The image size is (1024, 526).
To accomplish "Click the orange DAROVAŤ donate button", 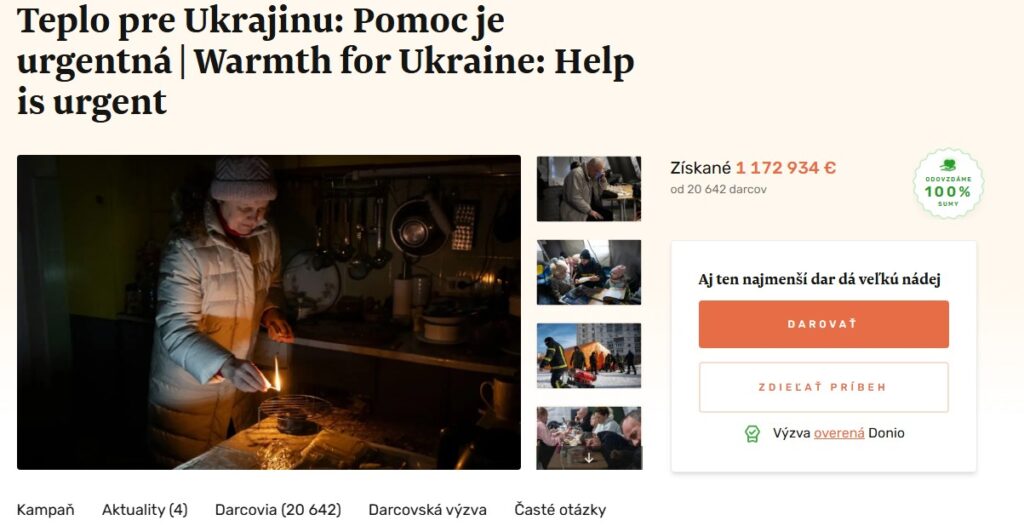I will tap(824, 324).
